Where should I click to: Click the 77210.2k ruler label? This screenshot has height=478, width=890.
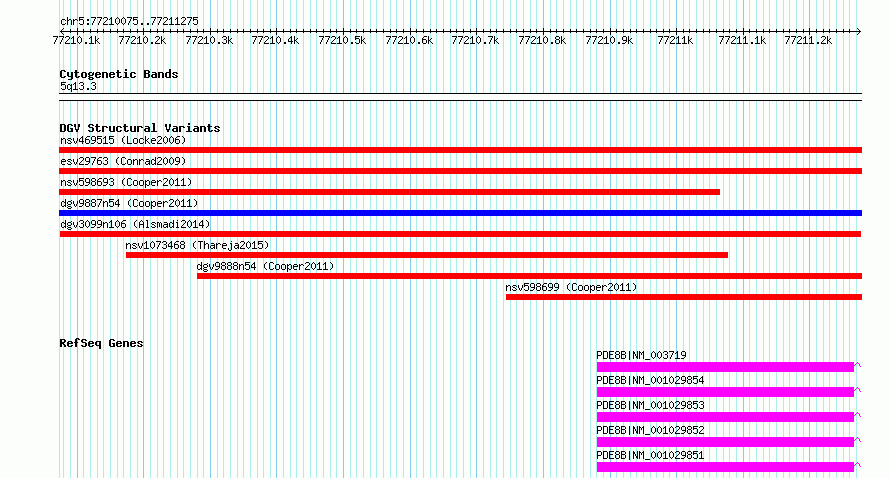pos(142,40)
